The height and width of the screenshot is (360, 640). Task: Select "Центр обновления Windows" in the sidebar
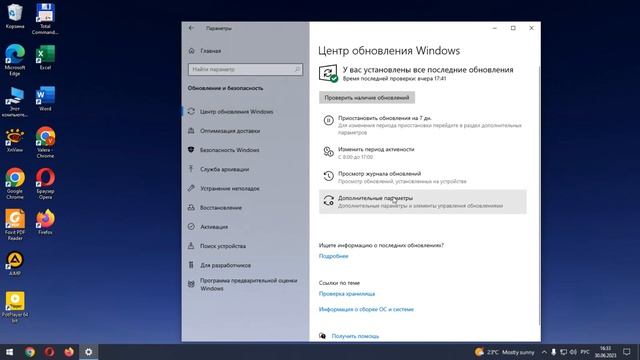[x=245, y=111]
